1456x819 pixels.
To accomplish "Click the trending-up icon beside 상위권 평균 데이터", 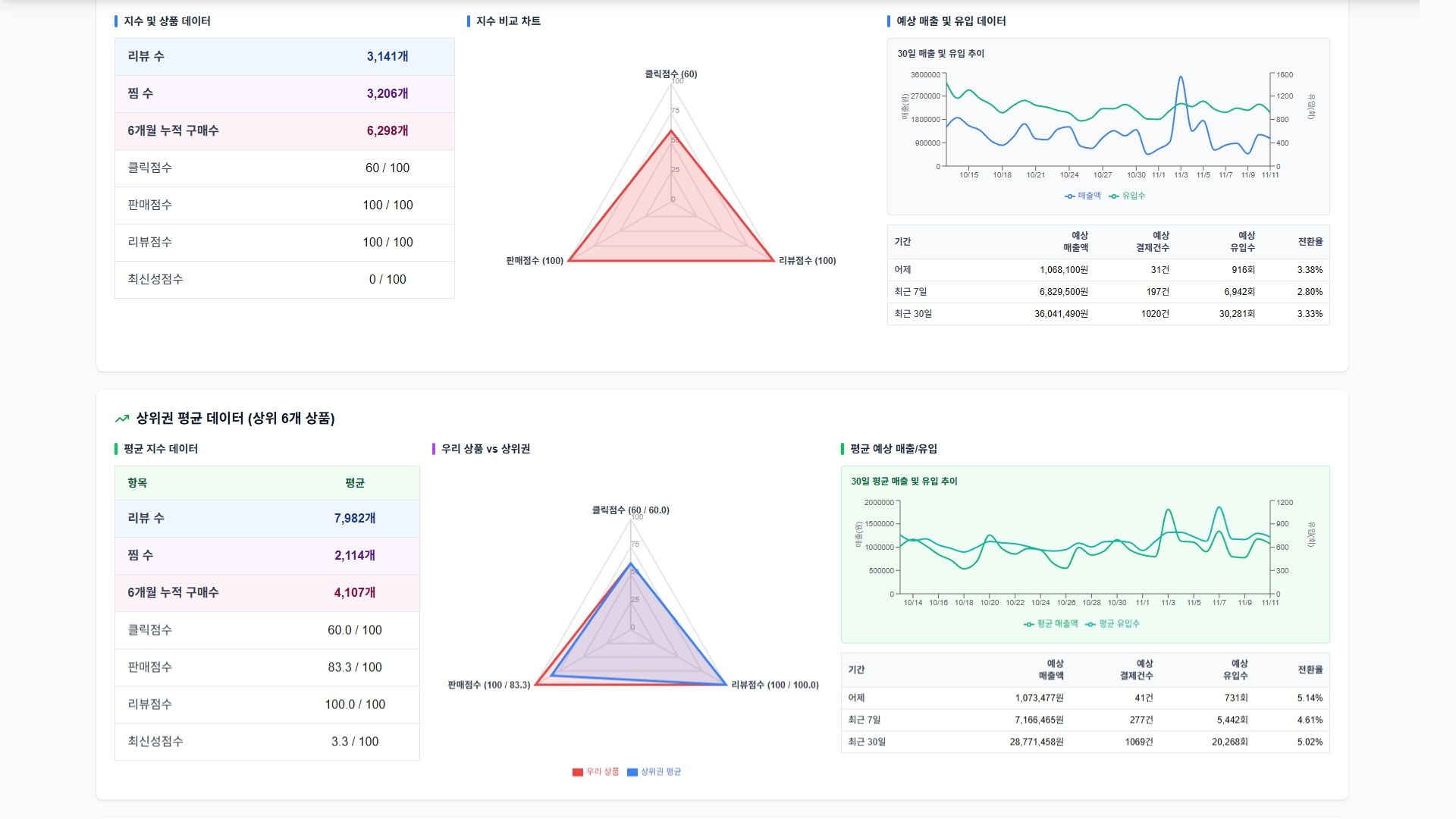I will [x=122, y=419].
